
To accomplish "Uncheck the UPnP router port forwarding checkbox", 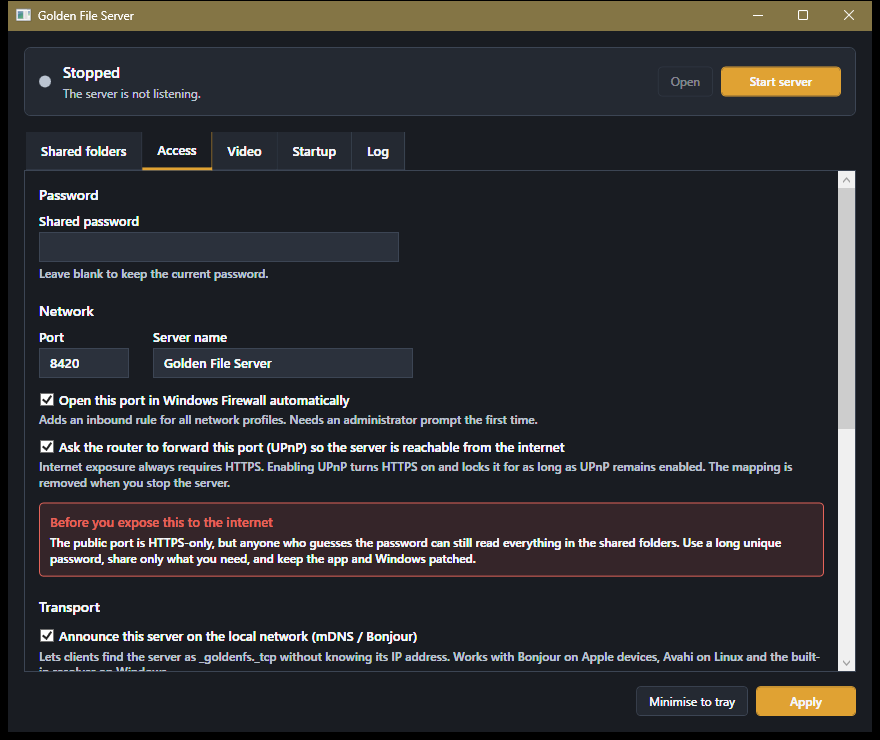I will tap(47, 447).
